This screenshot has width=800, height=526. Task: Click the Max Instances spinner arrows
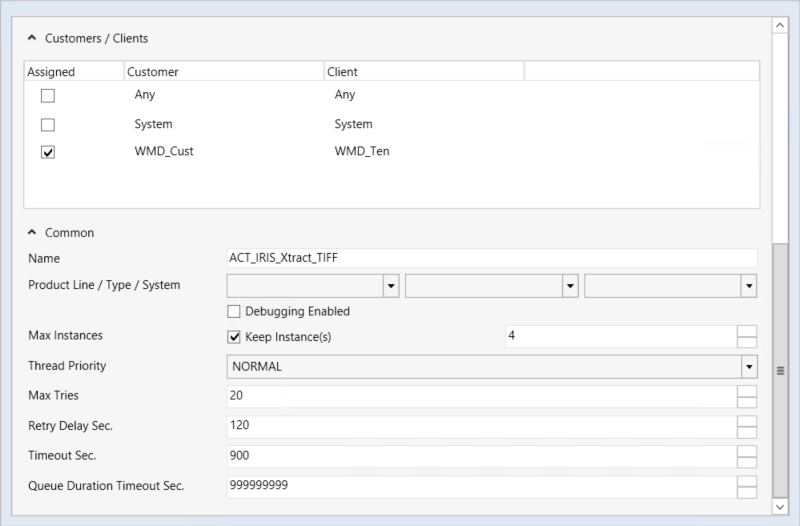pos(746,337)
